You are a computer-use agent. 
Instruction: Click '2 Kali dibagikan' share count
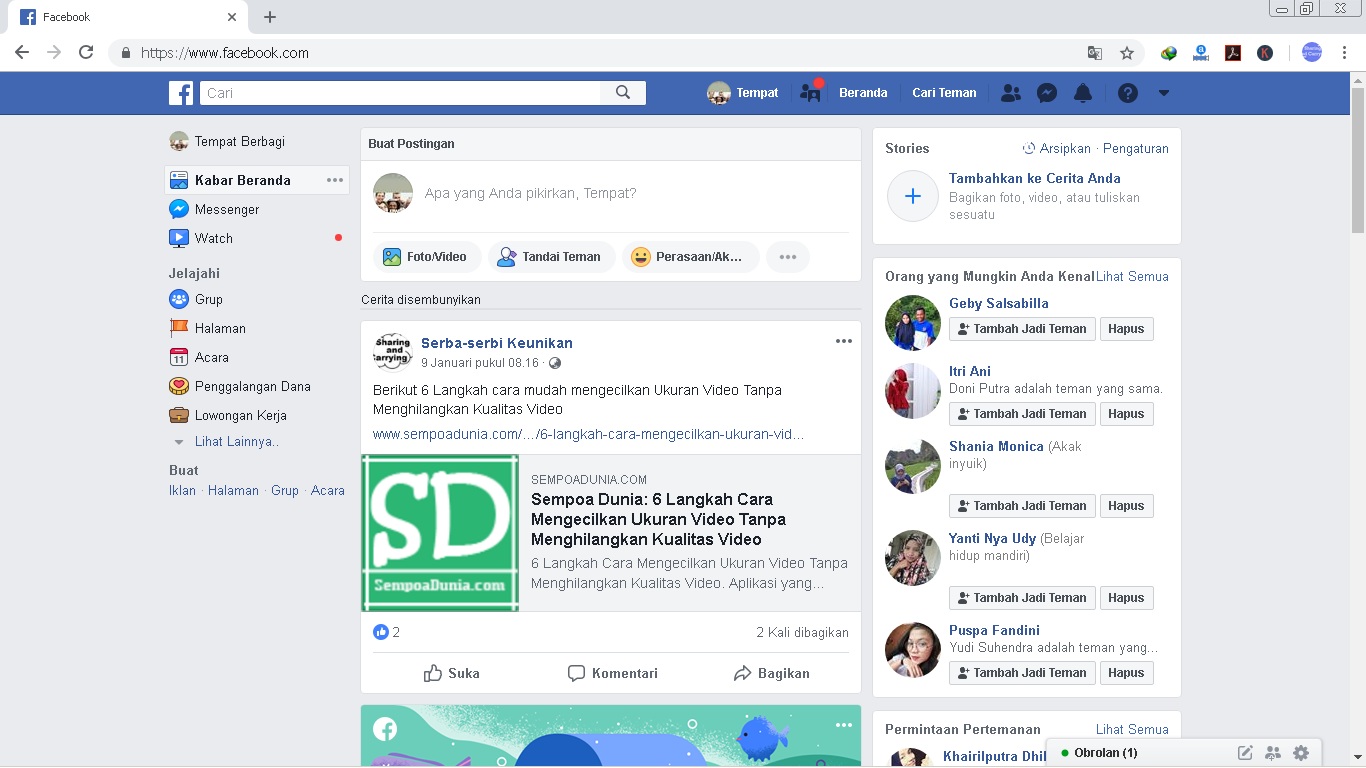(x=802, y=632)
